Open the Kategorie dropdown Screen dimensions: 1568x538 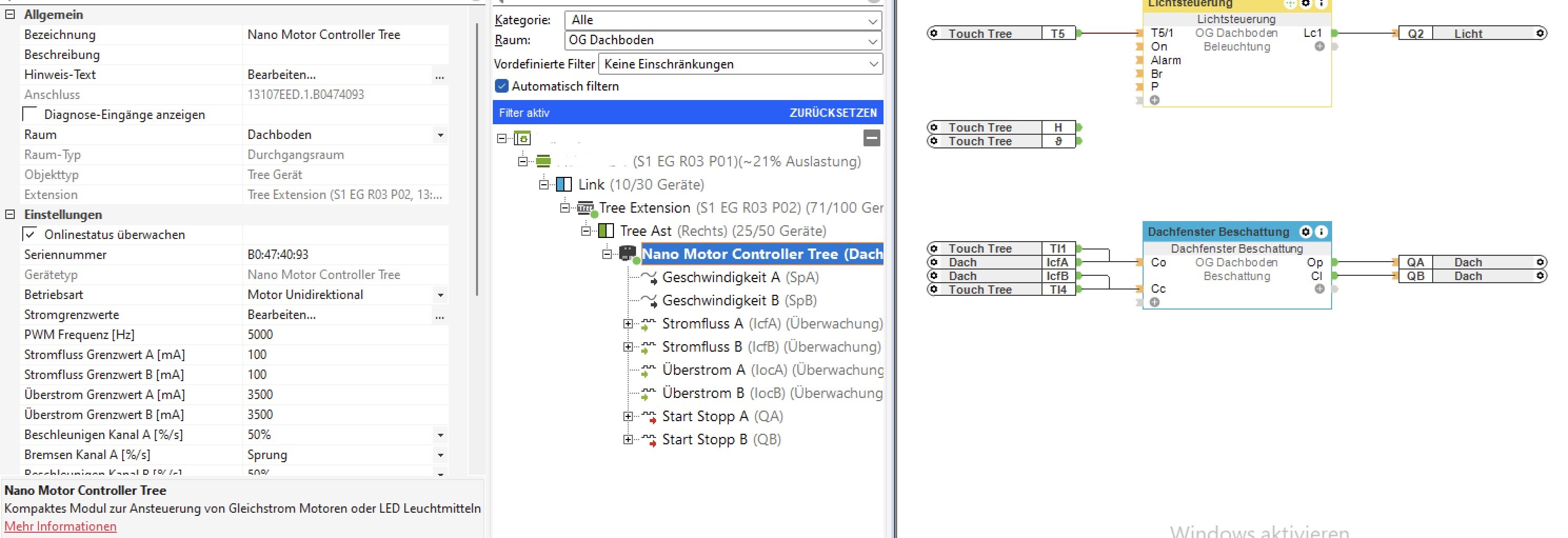723,20
